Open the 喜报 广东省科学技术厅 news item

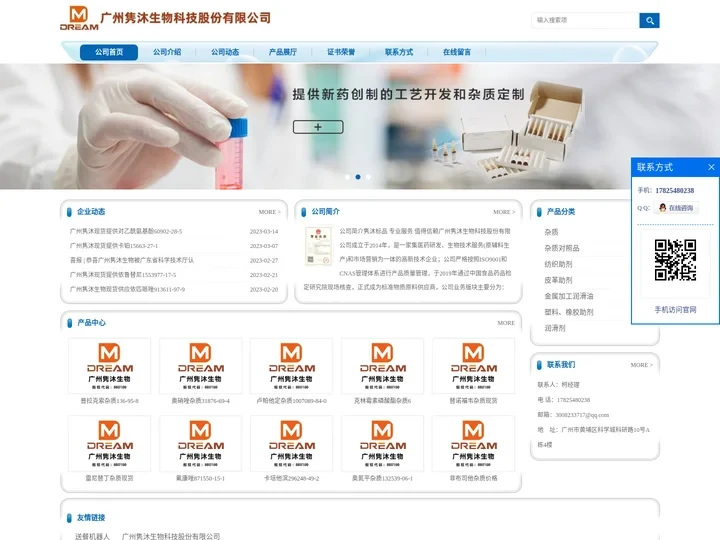(132, 260)
